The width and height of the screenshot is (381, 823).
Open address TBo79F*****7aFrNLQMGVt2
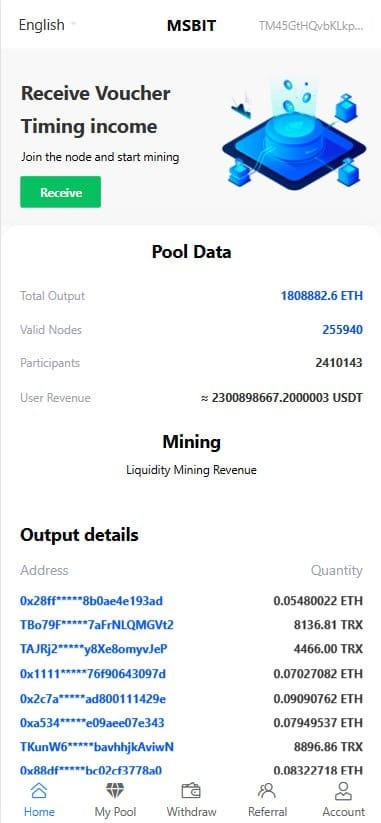(97, 625)
